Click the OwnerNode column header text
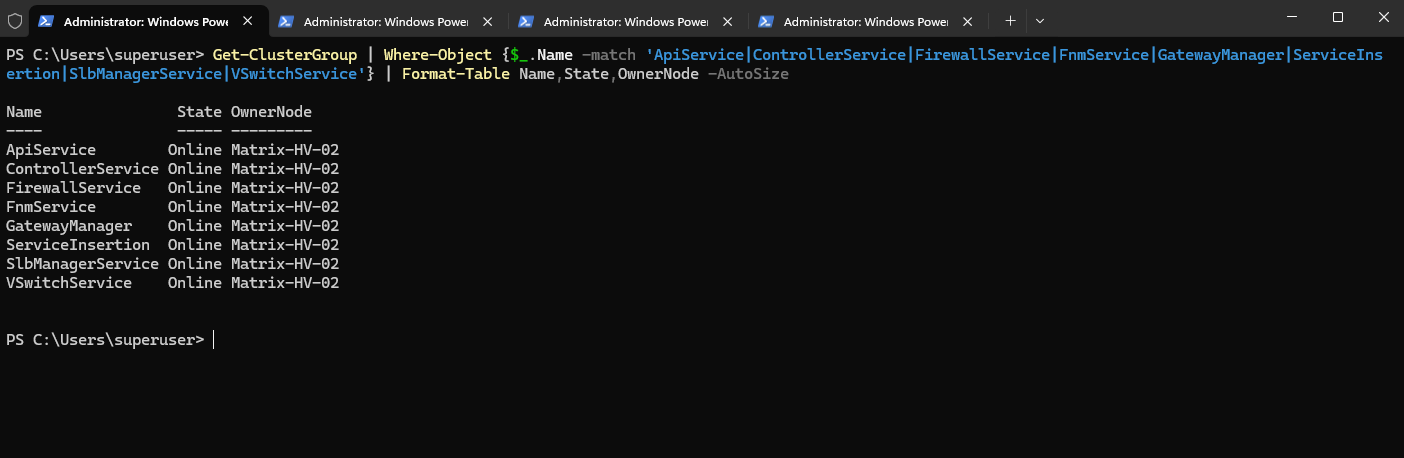Viewport: 1404px width, 458px height. click(272, 112)
